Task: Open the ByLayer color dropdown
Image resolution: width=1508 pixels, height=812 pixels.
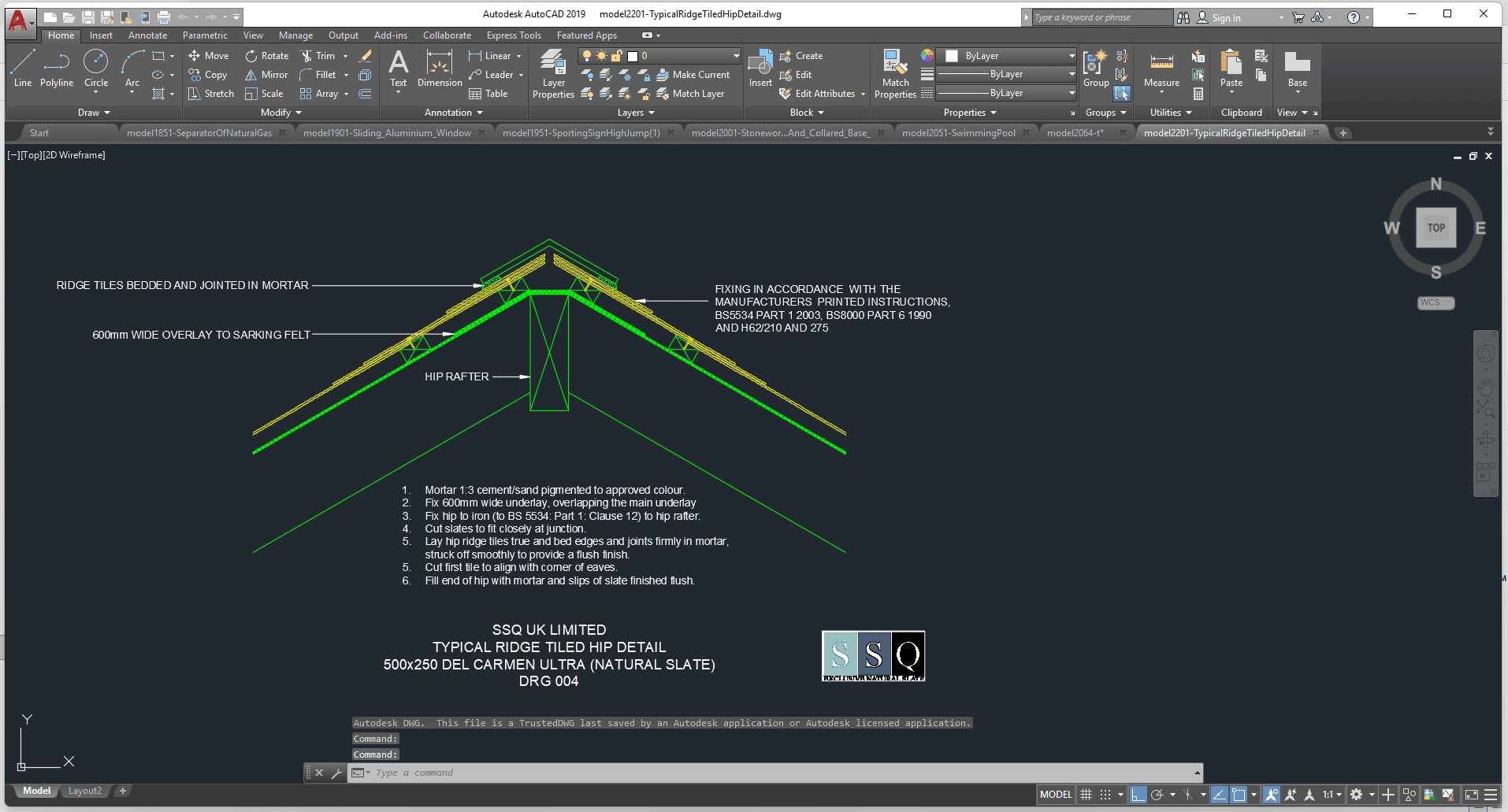Action: click(x=1072, y=56)
